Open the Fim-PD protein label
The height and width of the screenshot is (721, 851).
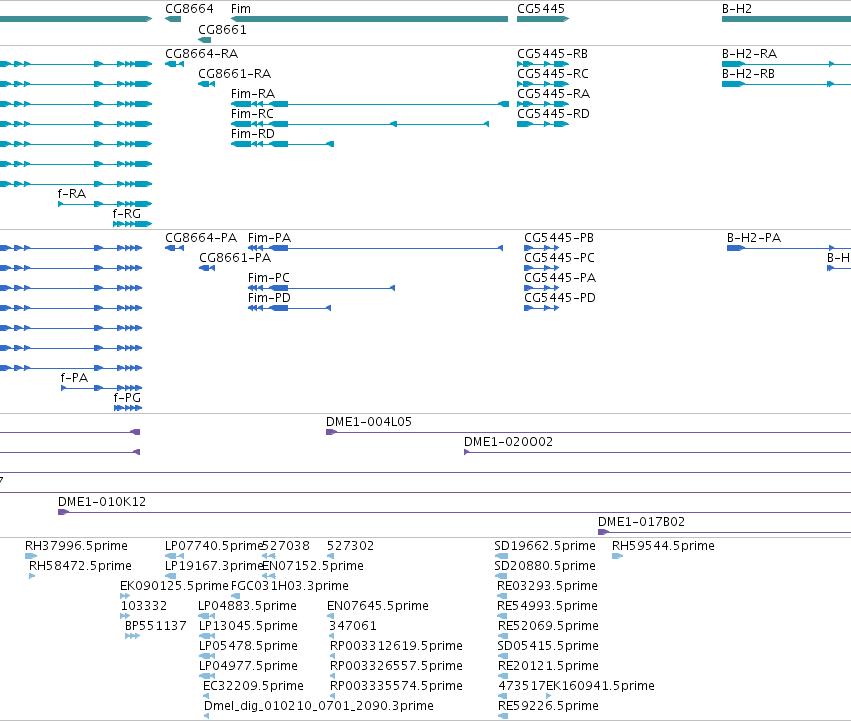pyautogui.click(x=269, y=298)
